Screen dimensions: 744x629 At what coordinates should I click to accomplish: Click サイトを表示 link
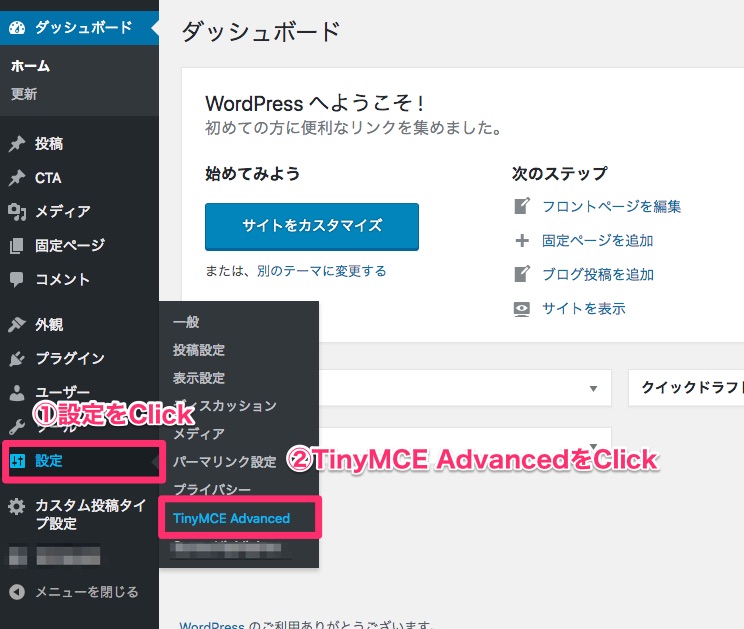[584, 309]
